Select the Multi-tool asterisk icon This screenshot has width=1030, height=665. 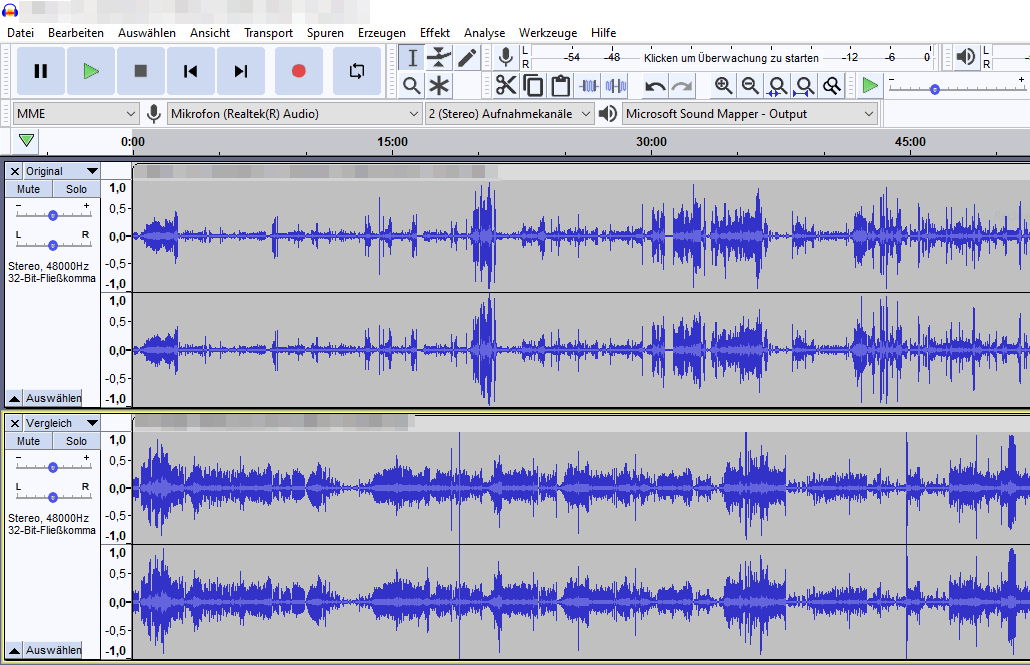[439, 86]
